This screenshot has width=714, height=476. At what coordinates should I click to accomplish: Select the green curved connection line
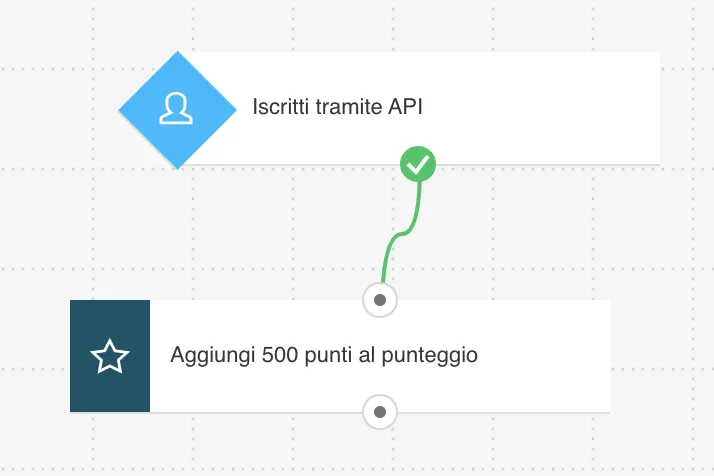coord(402,233)
